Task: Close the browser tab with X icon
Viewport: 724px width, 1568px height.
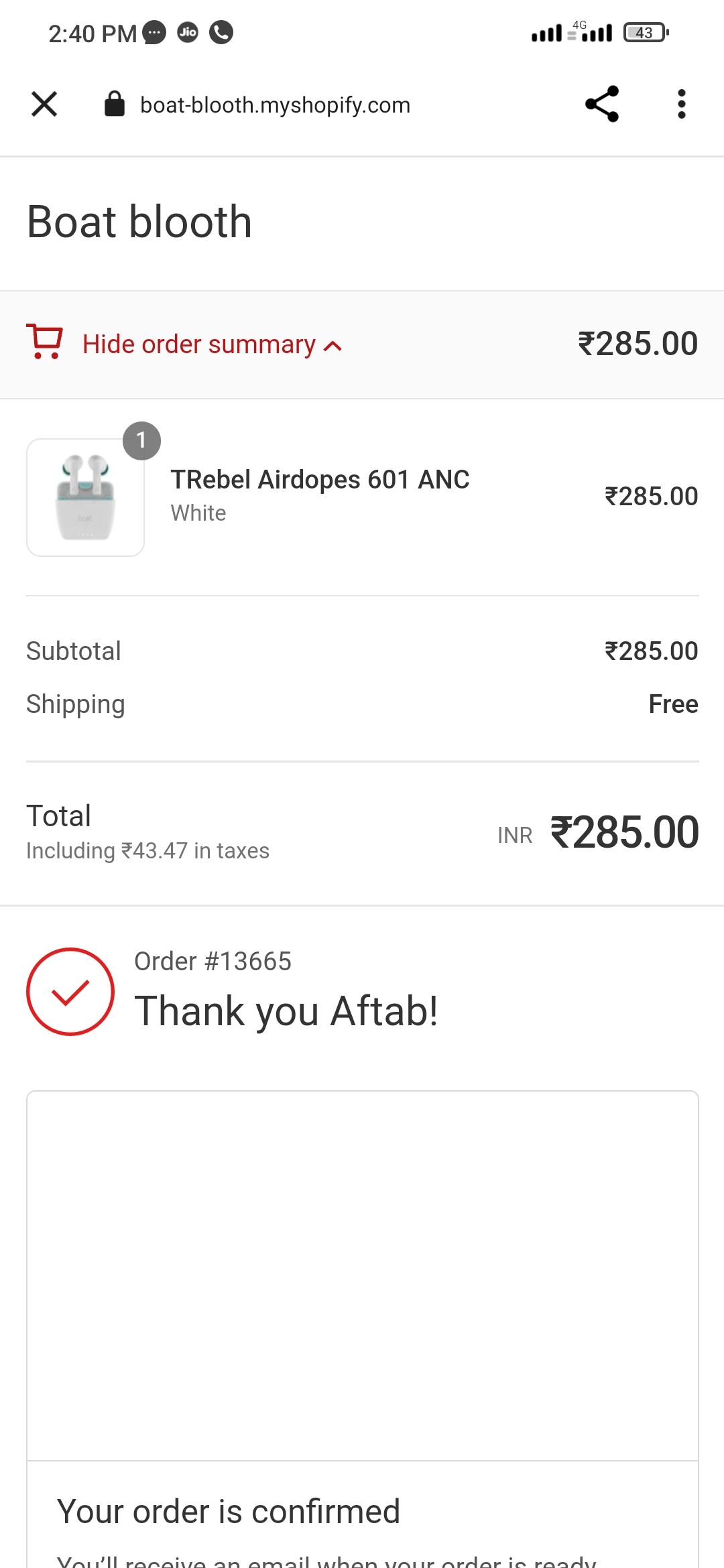Action: (x=44, y=105)
